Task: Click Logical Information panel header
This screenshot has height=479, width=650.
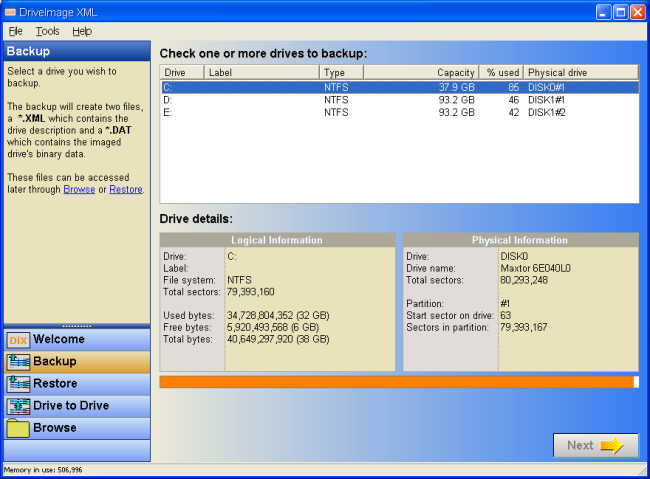Action: 277,240
